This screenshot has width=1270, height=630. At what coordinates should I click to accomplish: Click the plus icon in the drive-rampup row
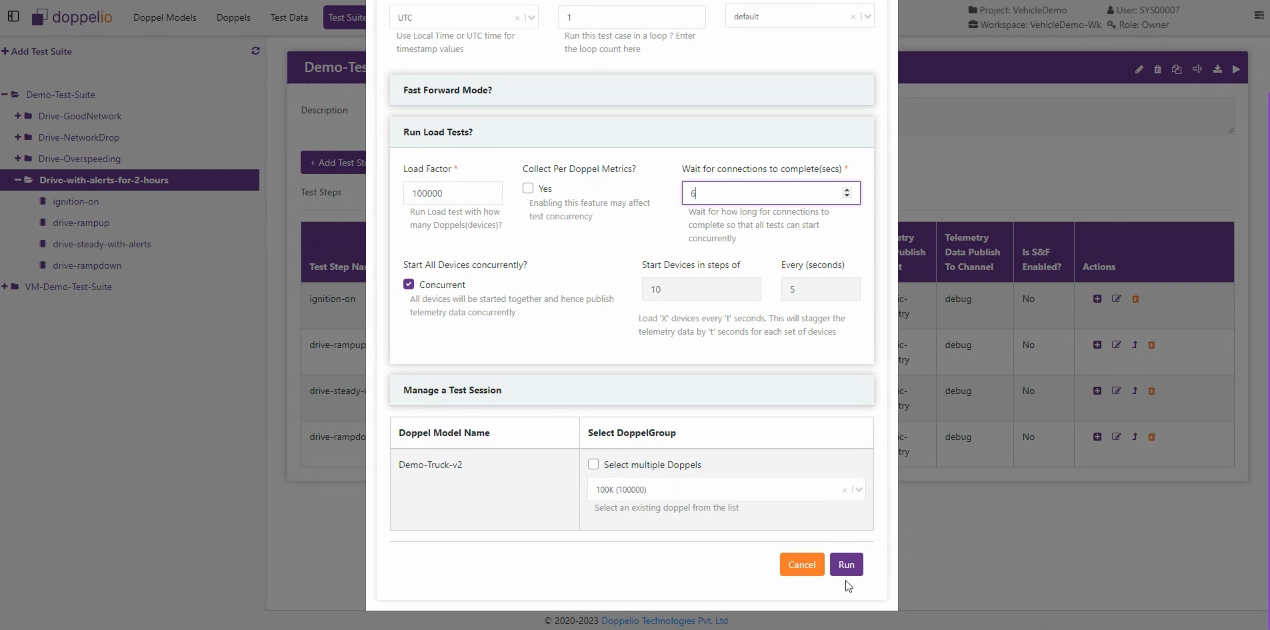click(x=1097, y=345)
